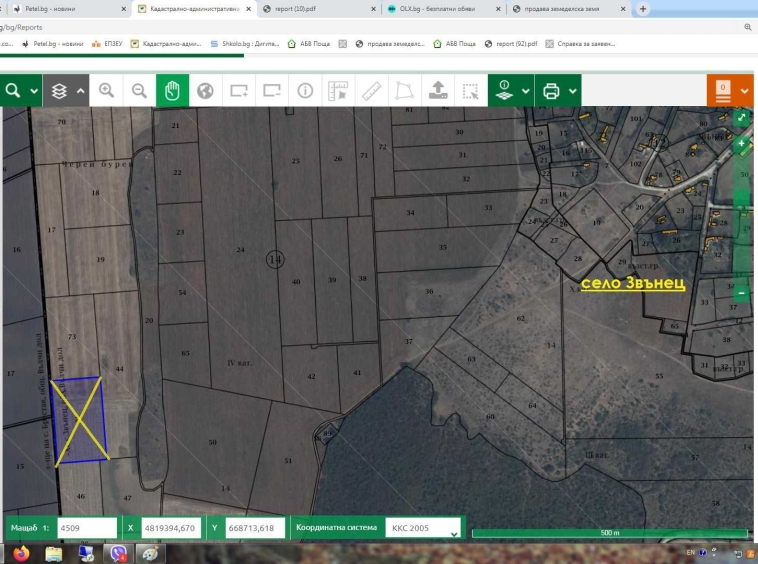The width and height of the screenshot is (758, 564).
Task: Open coordinate system KKC 2005 dropdown
Action: [423, 528]
